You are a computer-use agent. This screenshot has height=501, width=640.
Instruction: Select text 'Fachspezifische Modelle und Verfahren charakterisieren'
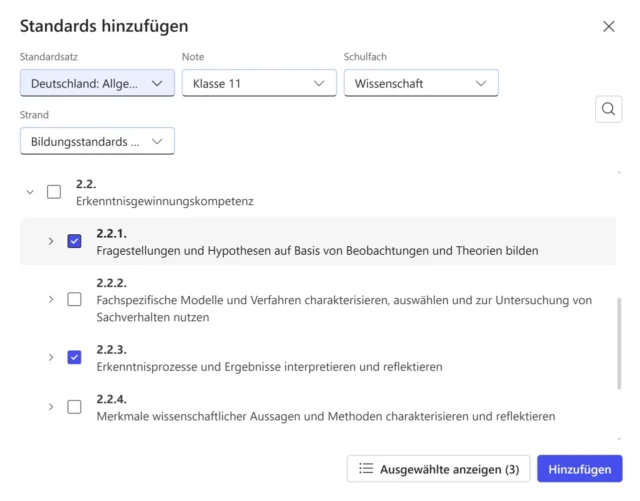tap(242, 300)
